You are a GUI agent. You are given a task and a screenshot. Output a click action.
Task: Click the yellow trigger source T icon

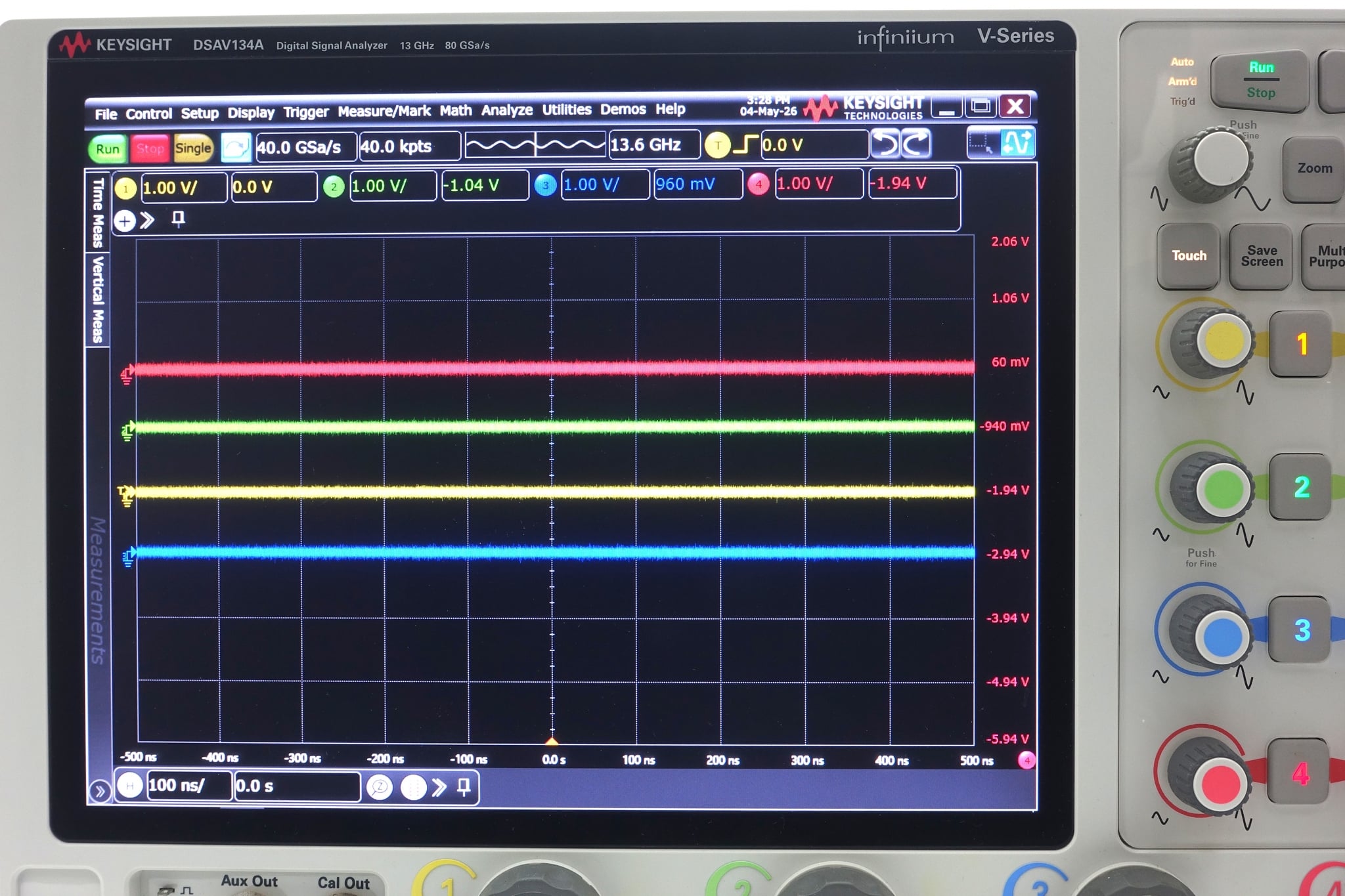(x=717, y=145)
